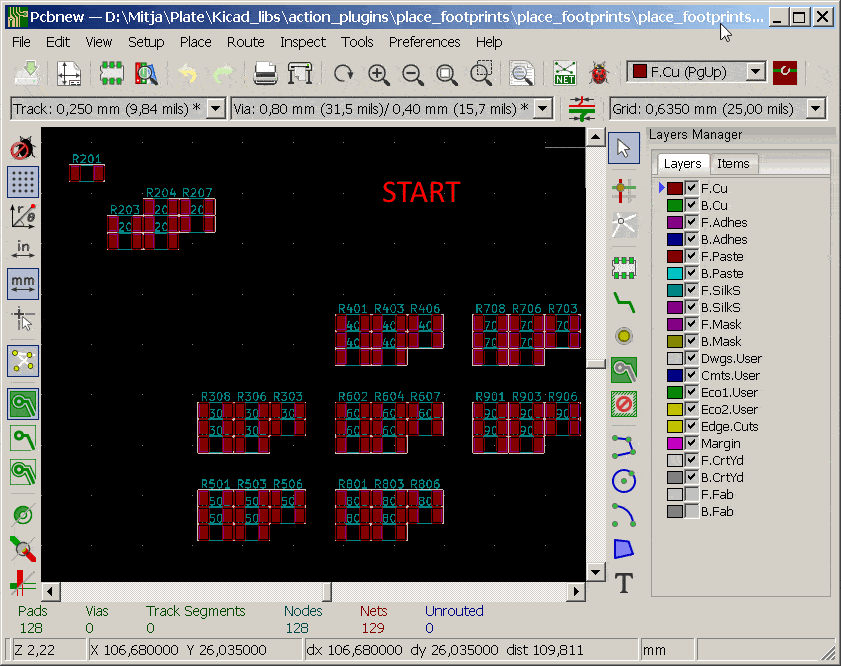Click the Zoom out icon
The width and height of the screenshot is (841, 666).
point(412,72)
